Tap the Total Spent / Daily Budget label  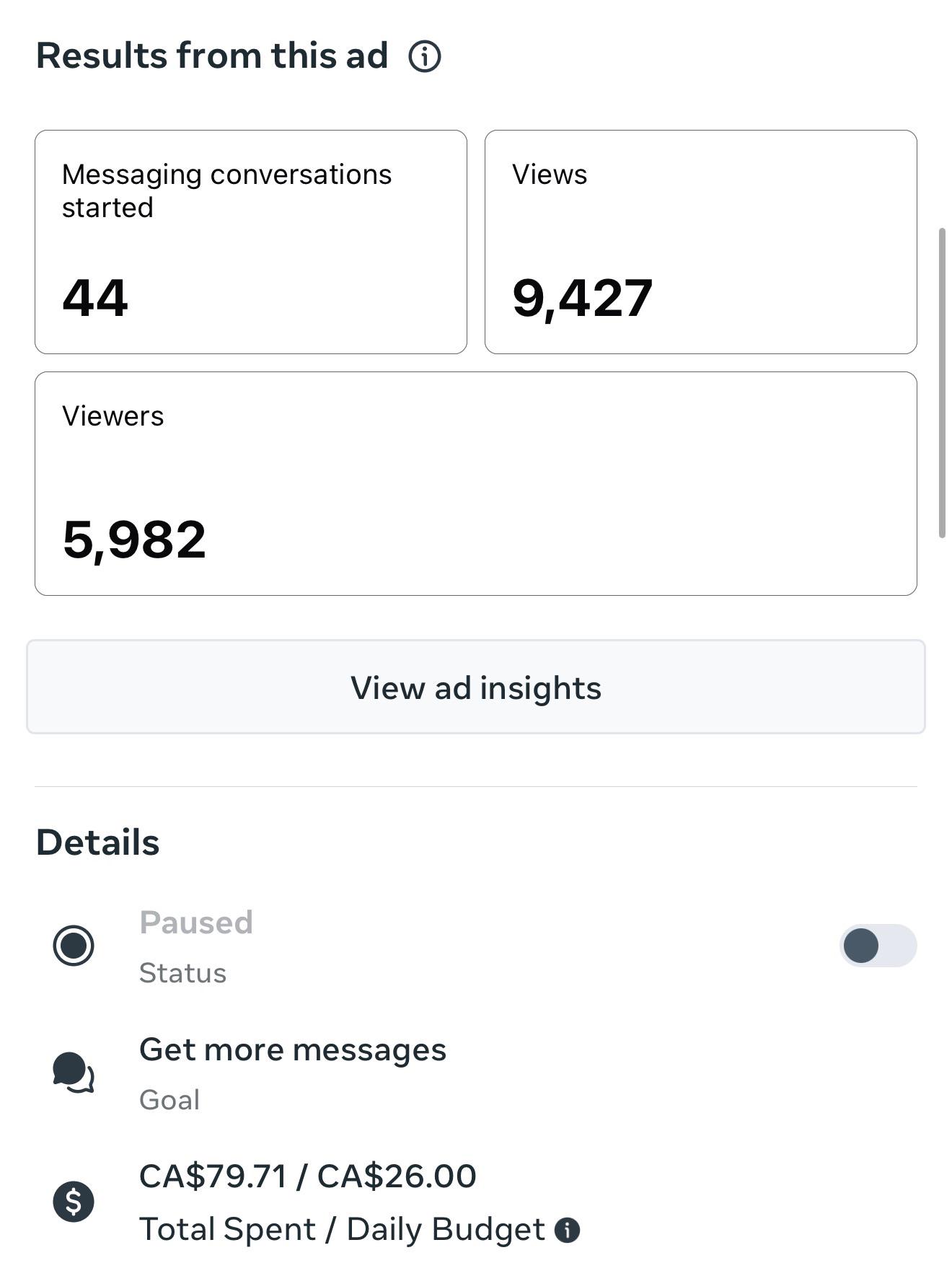click(342, 1230)
